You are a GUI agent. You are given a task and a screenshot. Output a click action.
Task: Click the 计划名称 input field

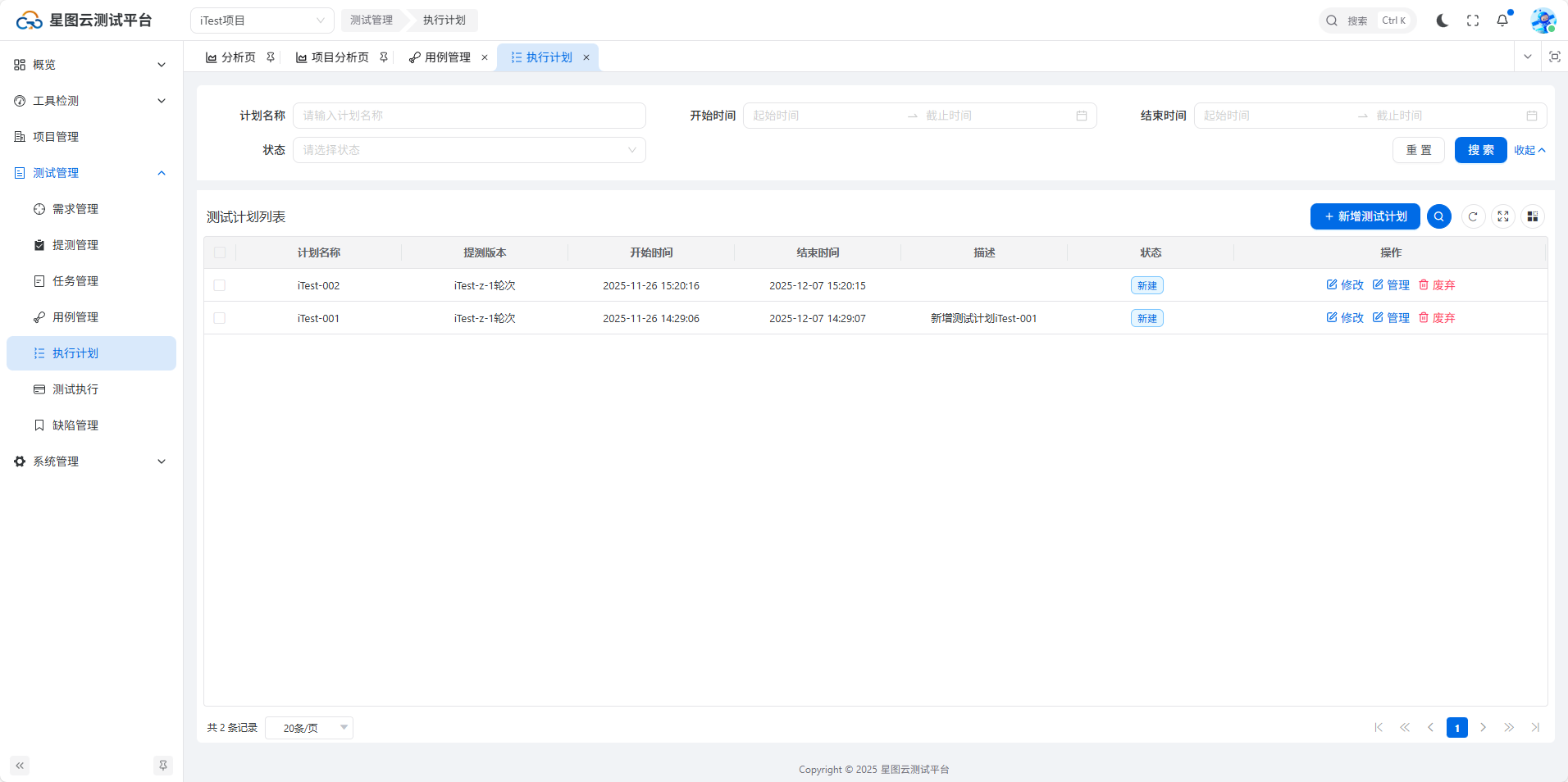click(x=469, y=116)
